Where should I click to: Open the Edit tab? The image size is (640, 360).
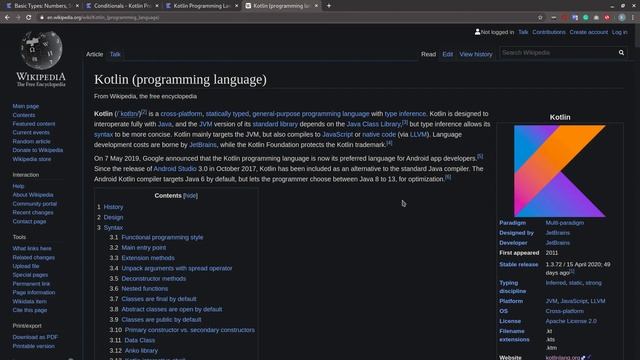447,54
